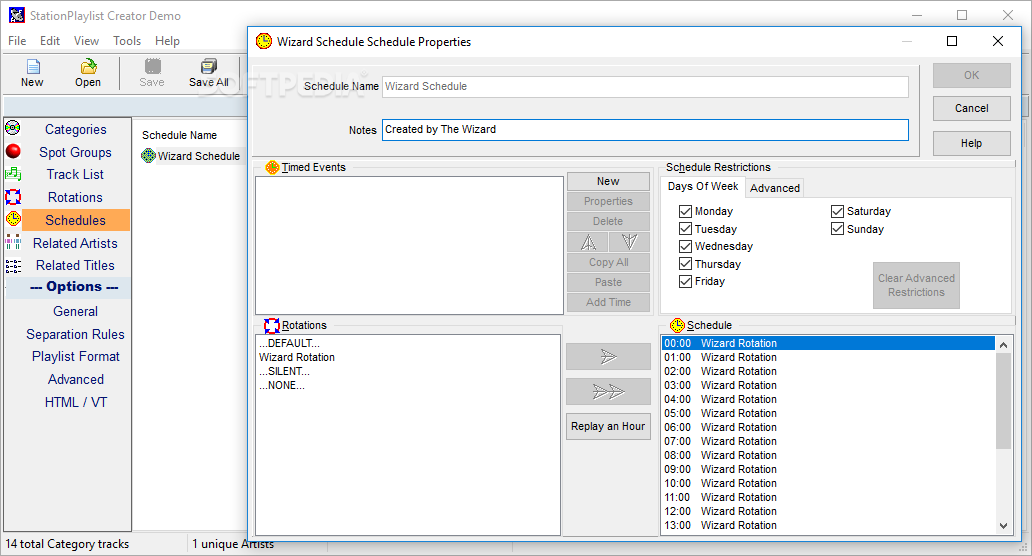This screenshot has width=1032, height=556.
Task: Click the dialog title bar clock icon
Action: pyautogui.click(x=264, y=41)
